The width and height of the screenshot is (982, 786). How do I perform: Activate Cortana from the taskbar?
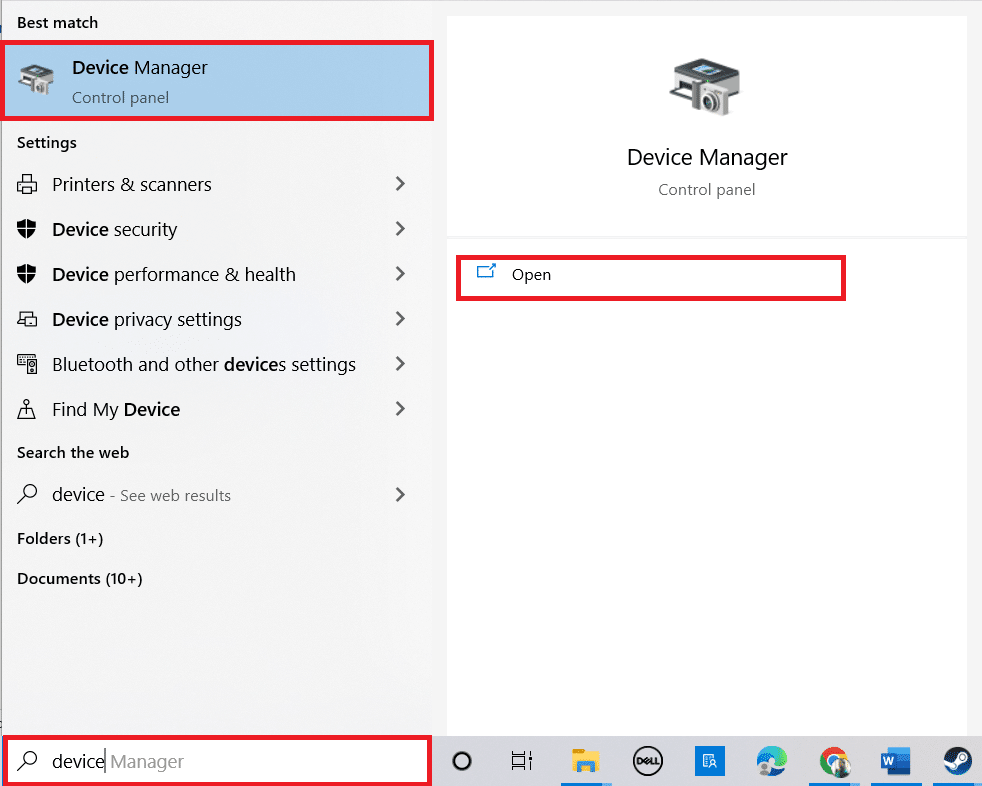pos(462,761)
